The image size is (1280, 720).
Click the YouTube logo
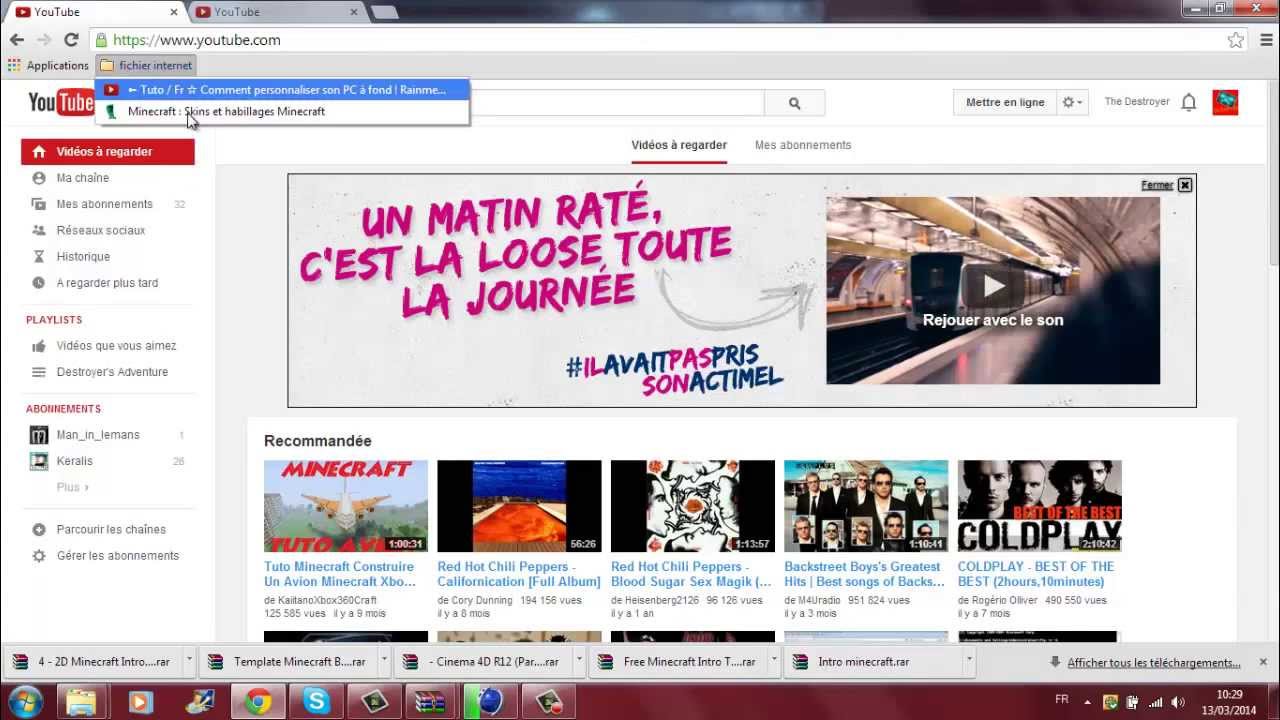point(61,101)
